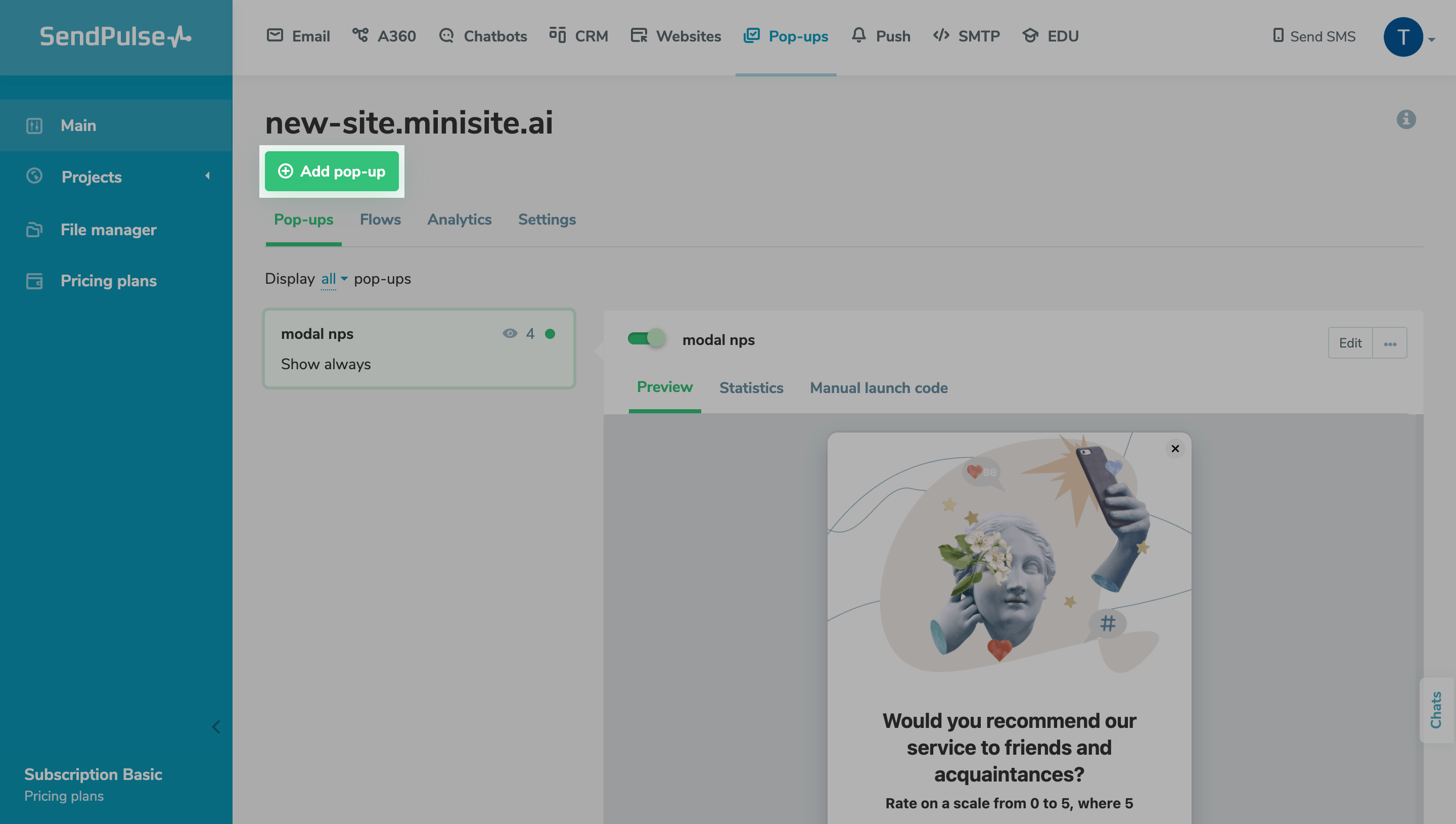
Task: Click the Add pop-up button
Action: 332,171
